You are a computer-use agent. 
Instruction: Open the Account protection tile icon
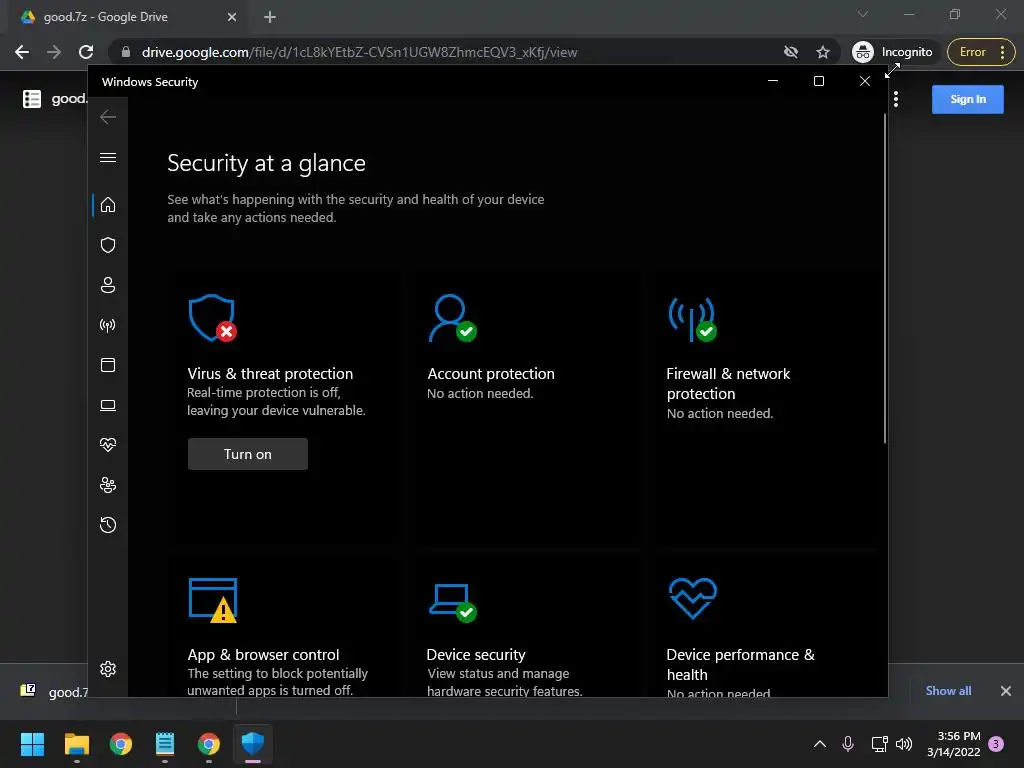452,318
